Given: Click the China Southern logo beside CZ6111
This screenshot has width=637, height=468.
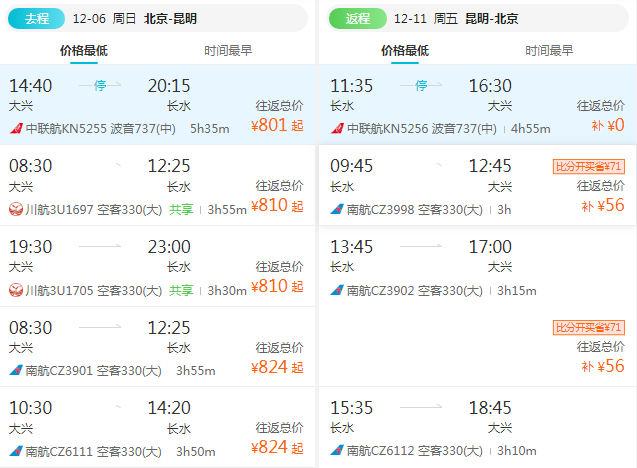Looking at the screenshot, I should point(16,451).
